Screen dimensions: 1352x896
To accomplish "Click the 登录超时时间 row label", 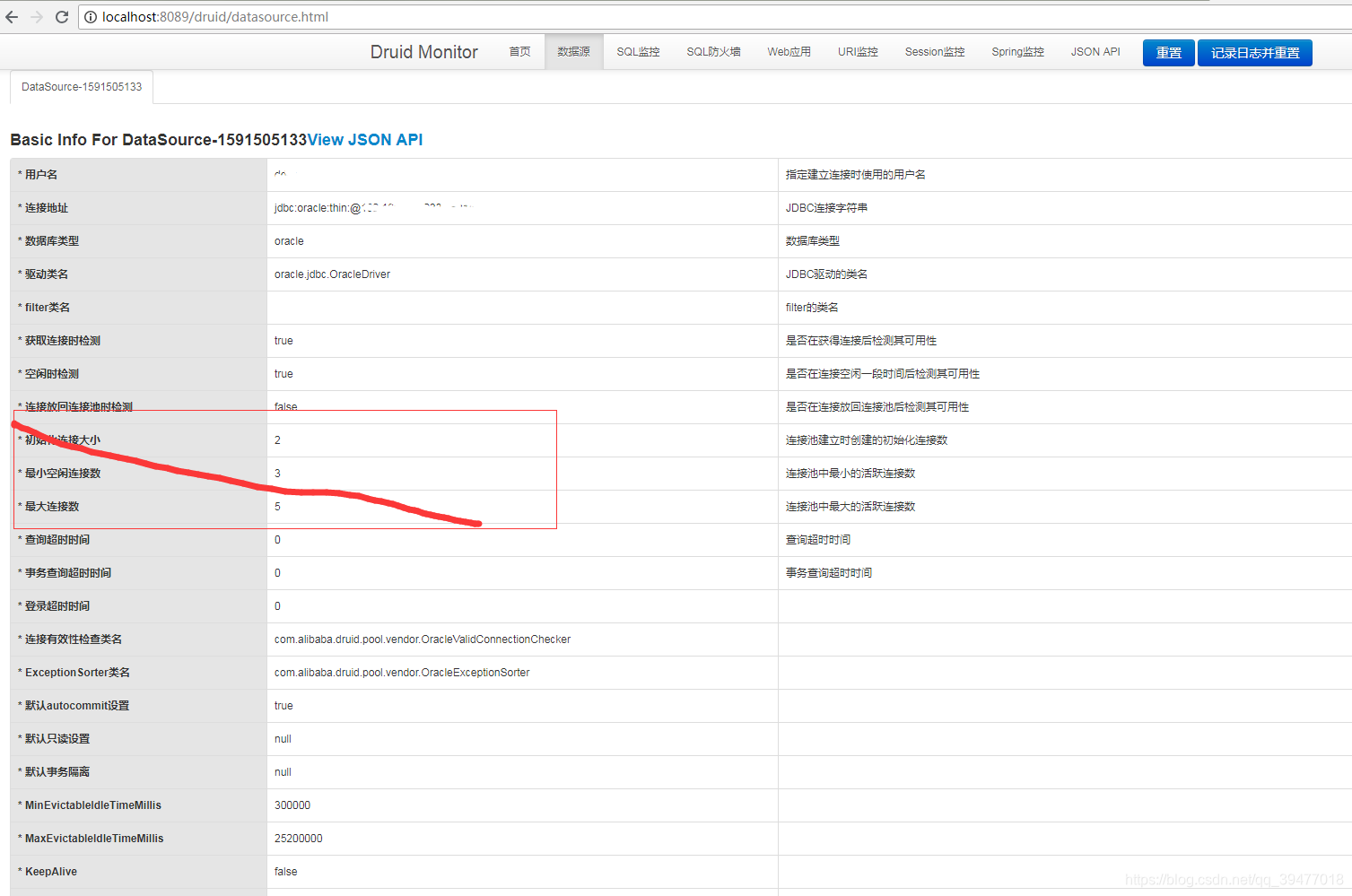I will click(x=57, y=606).
